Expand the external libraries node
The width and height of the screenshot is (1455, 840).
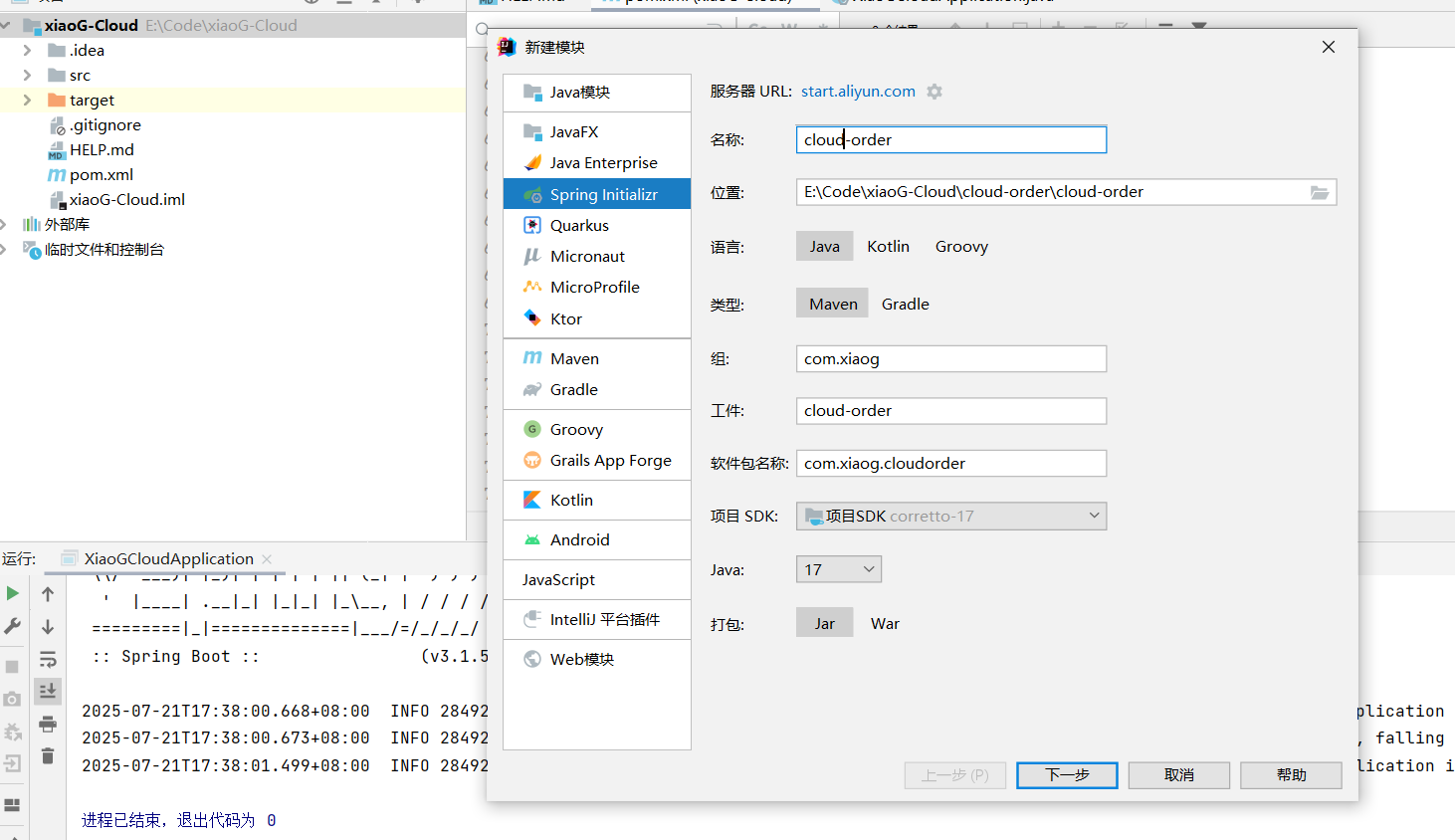pos(4,224)
